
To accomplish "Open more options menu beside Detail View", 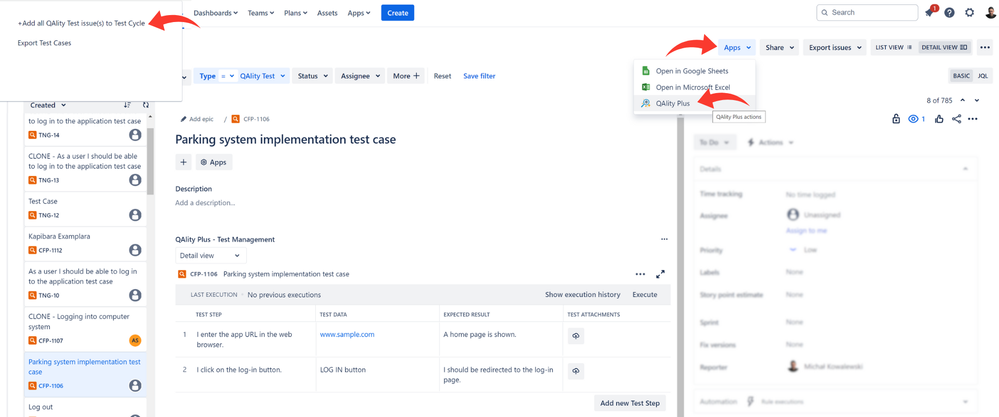I will click(986, 47).
